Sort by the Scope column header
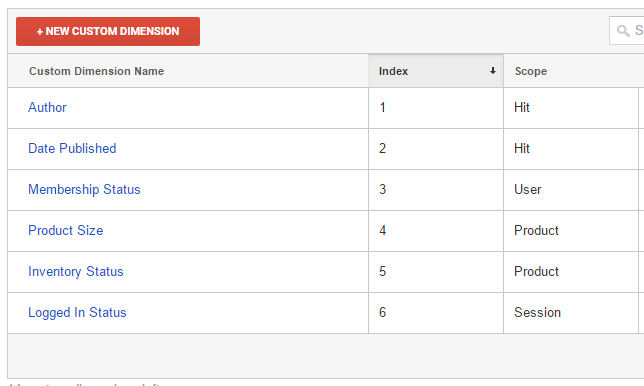The height and width of the screenshot is (386, 644). click(x=531, y=71)
